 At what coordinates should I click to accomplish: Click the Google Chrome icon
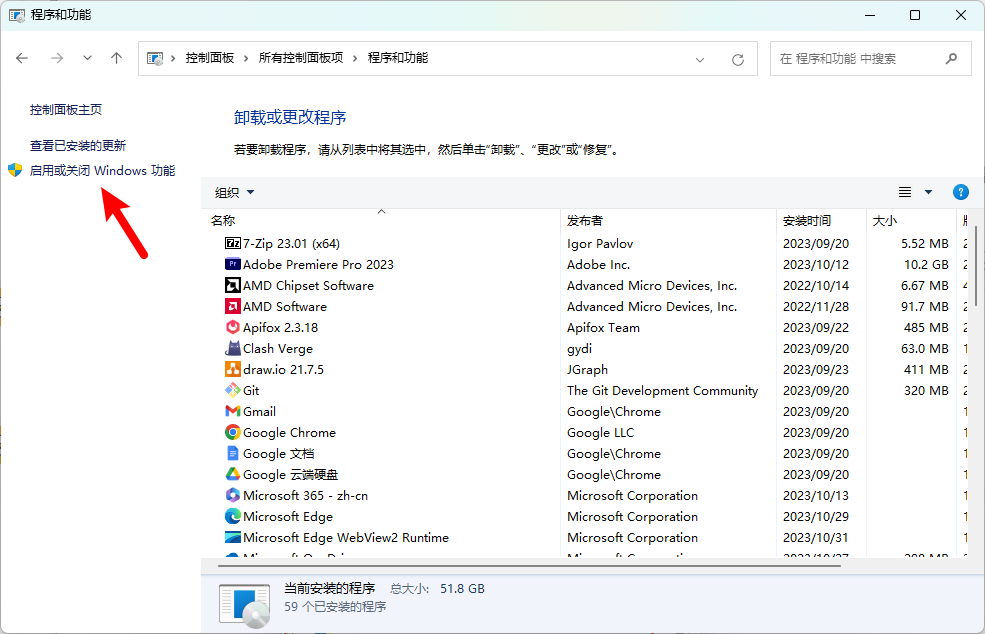(232, 432)
